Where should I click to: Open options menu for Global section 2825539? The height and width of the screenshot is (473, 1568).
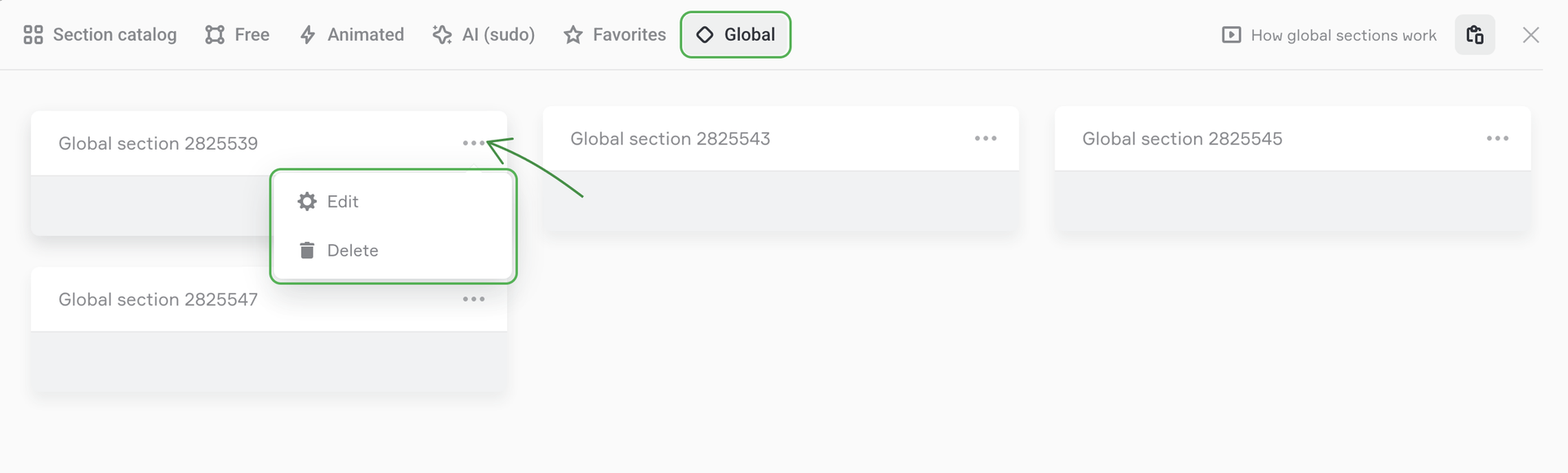tap(474, 144)
